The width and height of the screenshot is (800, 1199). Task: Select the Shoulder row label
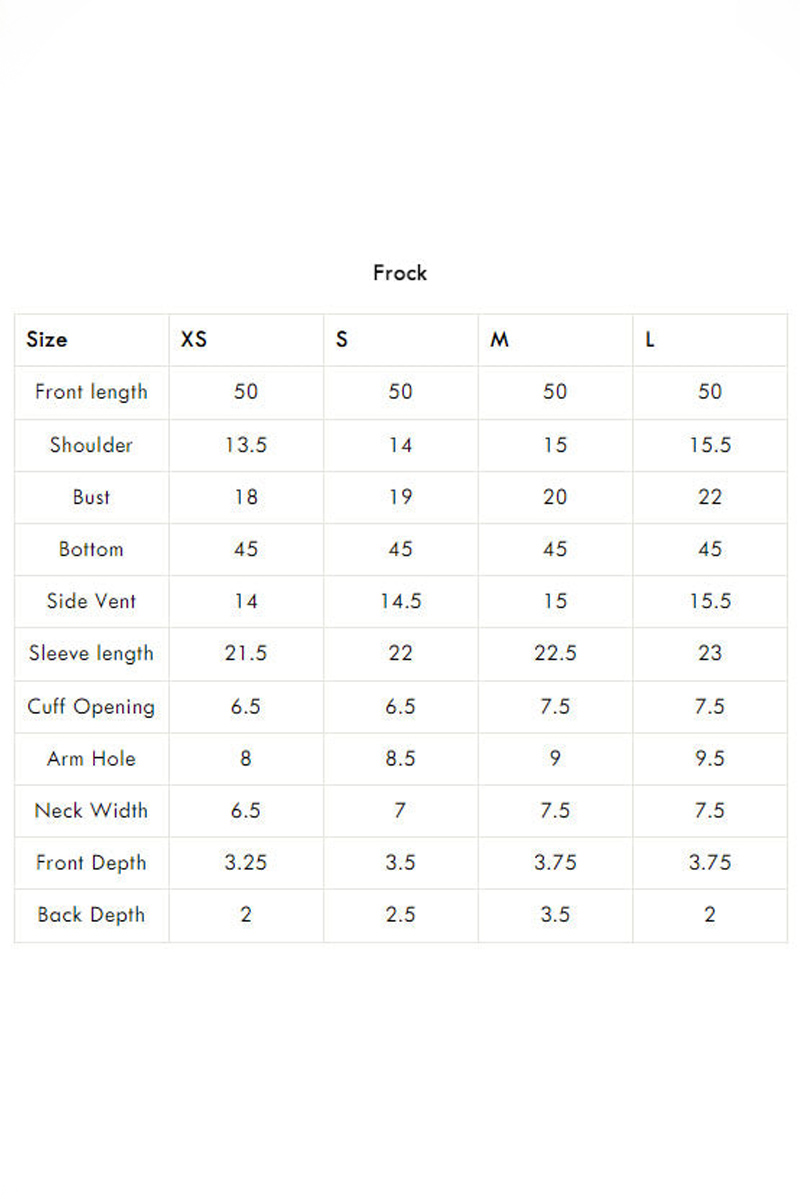point(91,445)
